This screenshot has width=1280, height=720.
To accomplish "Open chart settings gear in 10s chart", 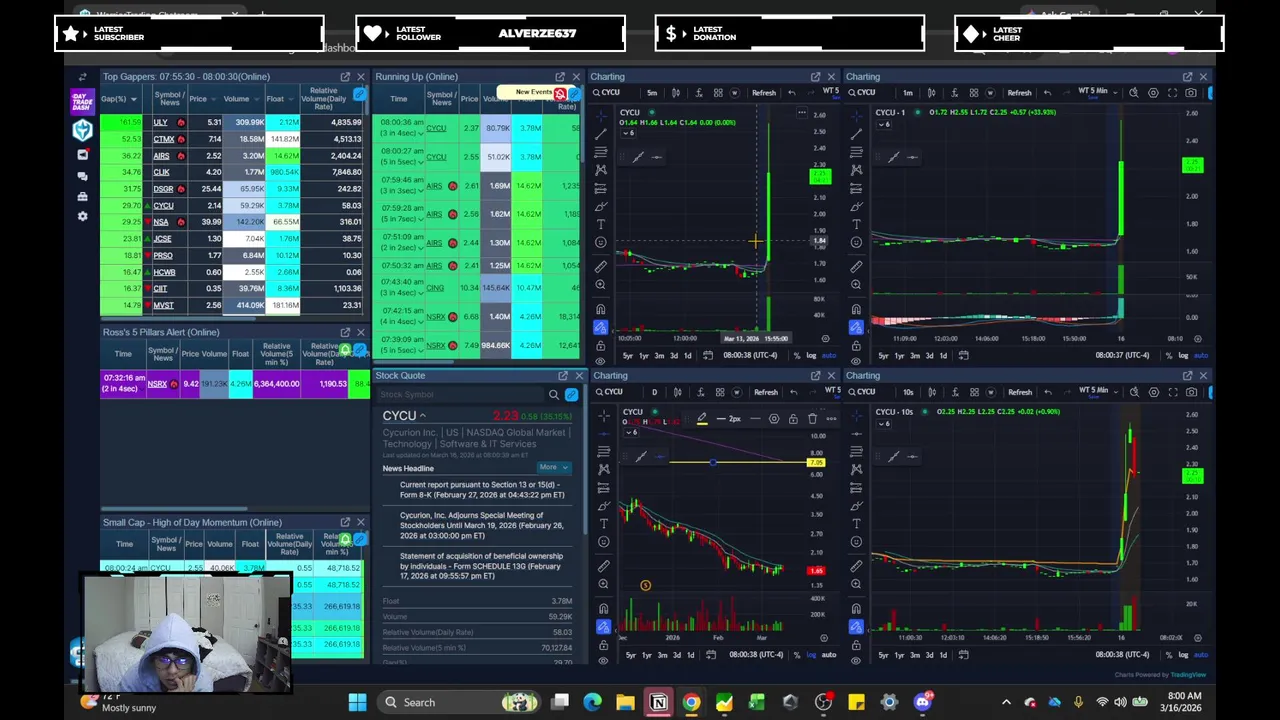I will click(1153, 392).
